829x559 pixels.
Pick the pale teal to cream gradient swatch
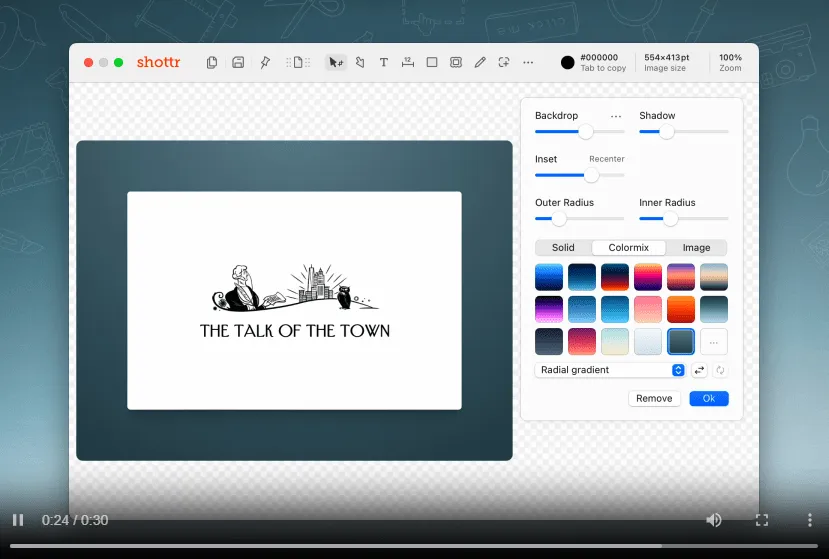point(615,341)
